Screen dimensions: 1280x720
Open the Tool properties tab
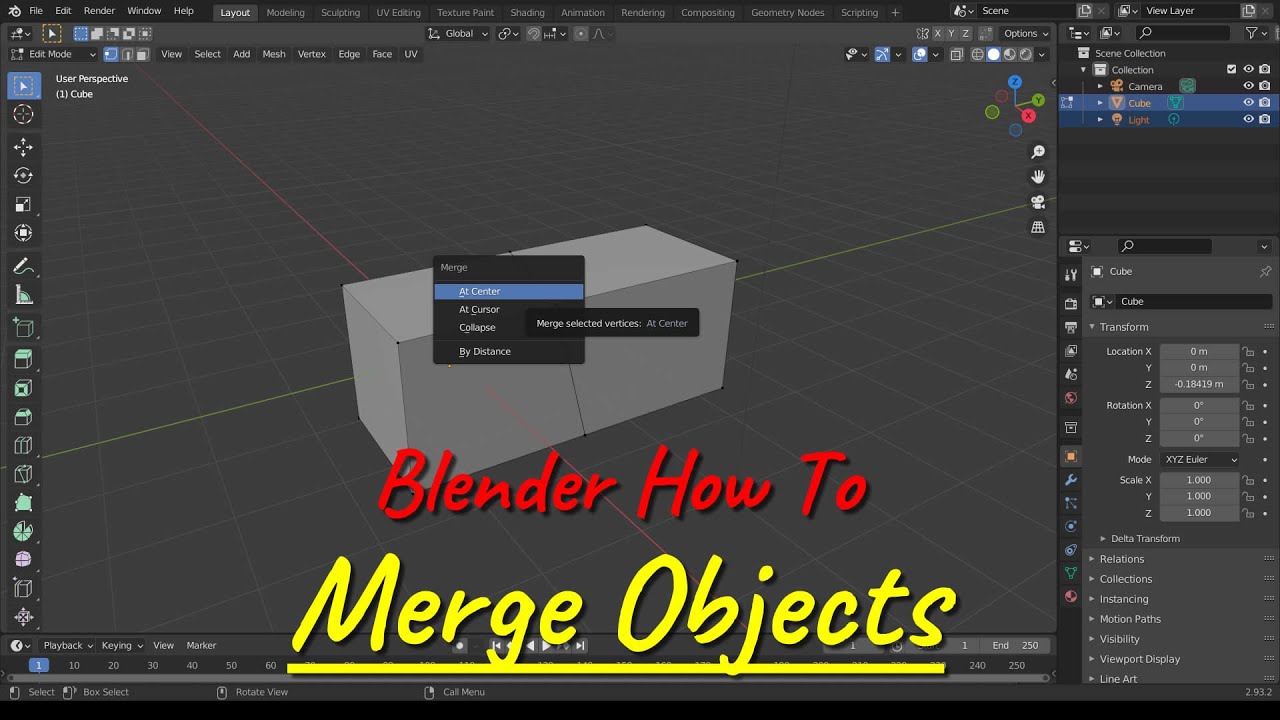(1071, 275)
